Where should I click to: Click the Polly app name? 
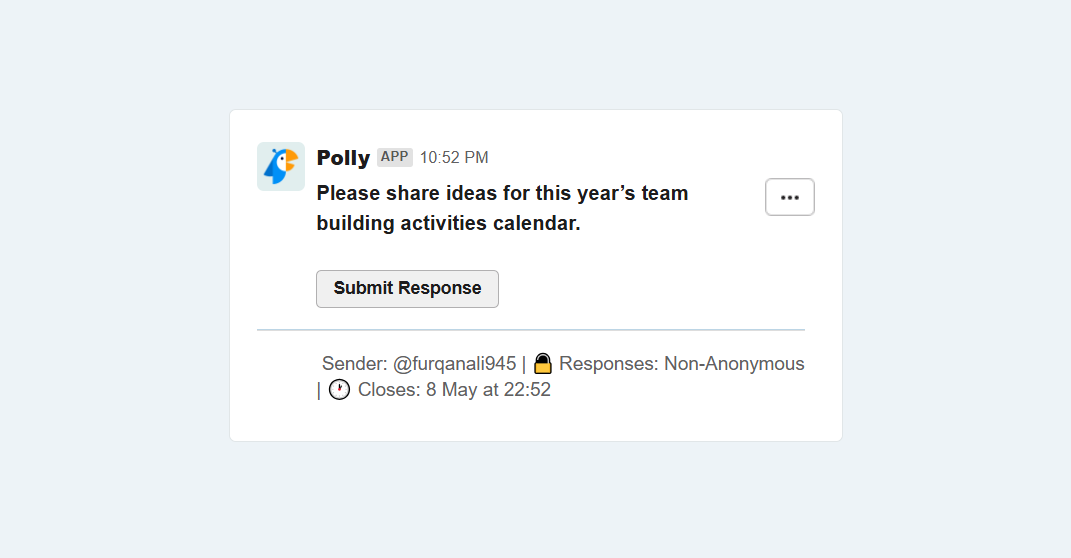pos(343,158)
